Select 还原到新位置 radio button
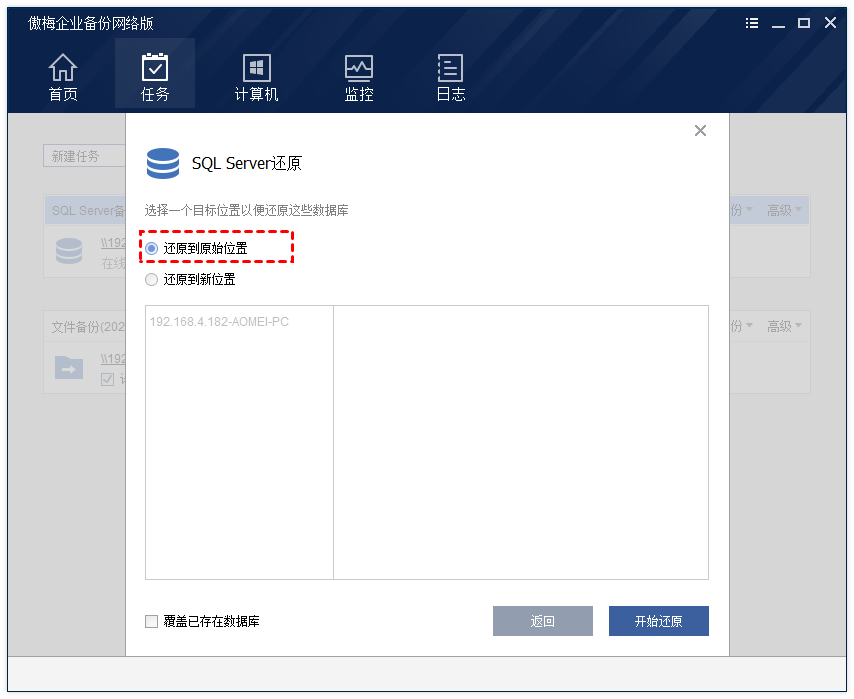This screenshot has height=699, width=854. point(151,279)
